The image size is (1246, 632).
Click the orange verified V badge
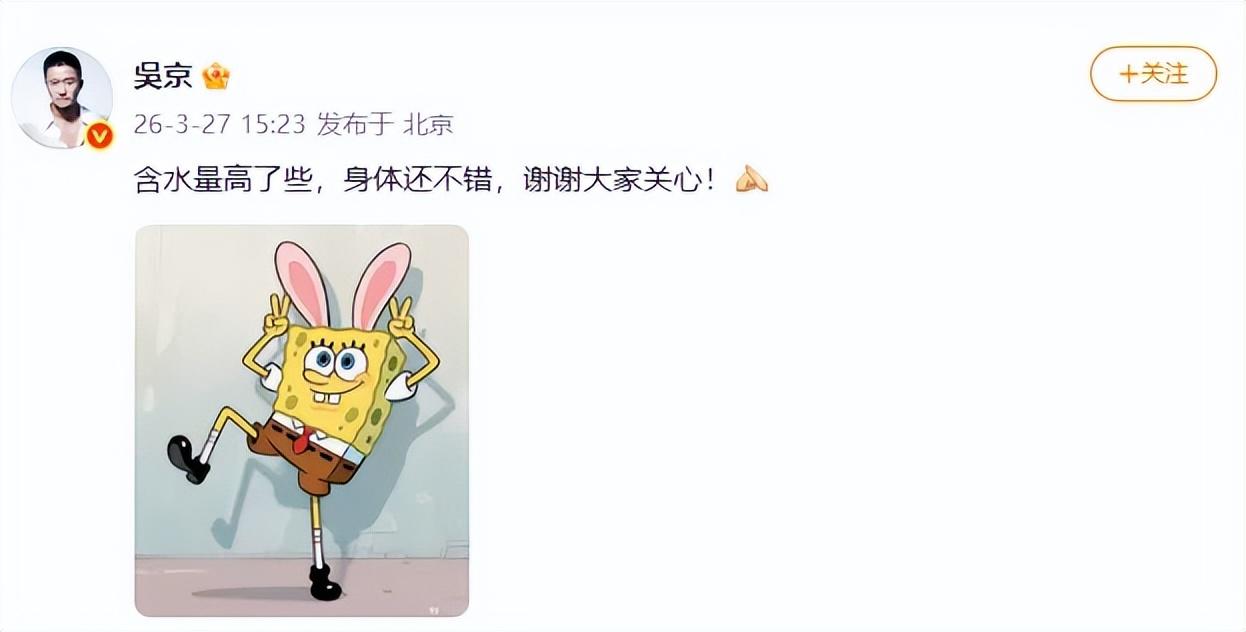tap(99, 135)
